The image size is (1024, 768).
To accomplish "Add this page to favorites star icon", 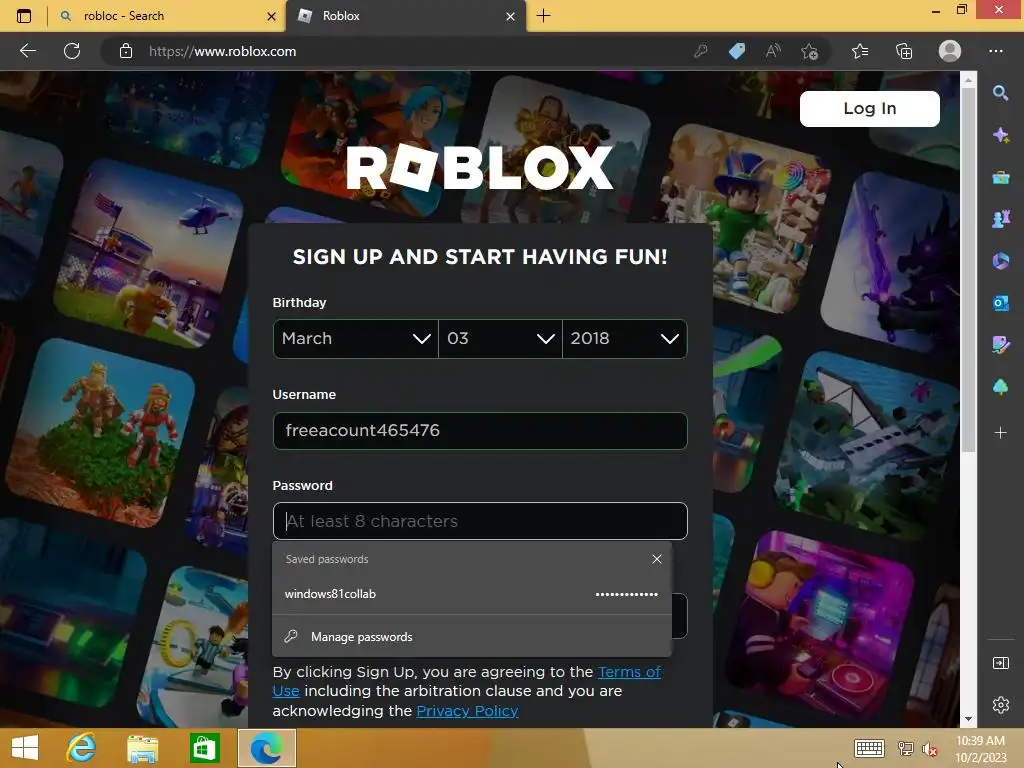I will point(810,51).
